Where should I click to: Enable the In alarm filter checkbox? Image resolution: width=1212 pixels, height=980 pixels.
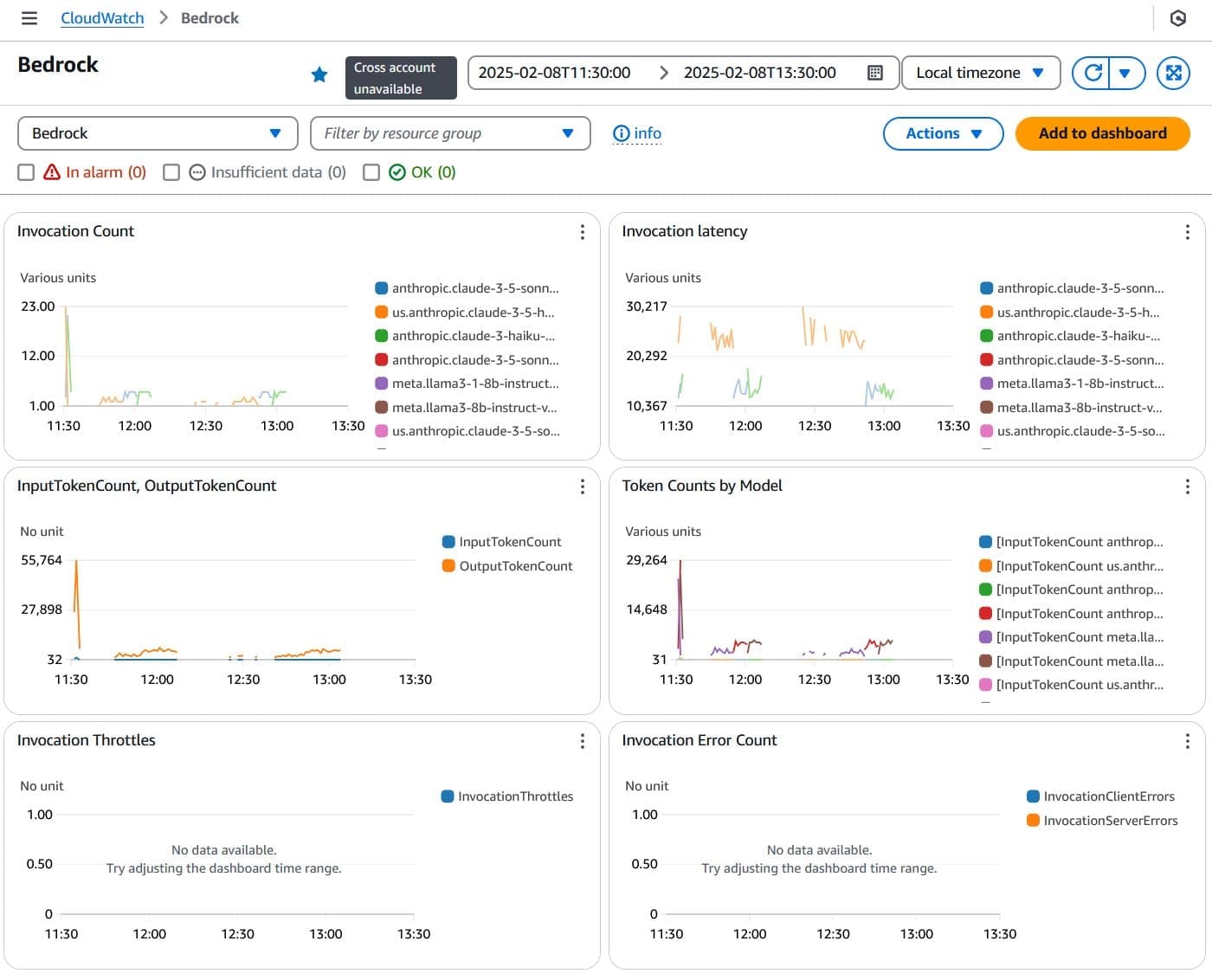[x=26, y=172]
